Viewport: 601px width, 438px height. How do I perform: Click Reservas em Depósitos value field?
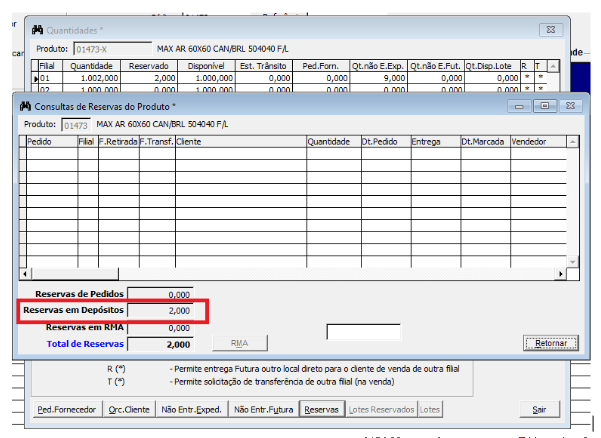[160, 310]
